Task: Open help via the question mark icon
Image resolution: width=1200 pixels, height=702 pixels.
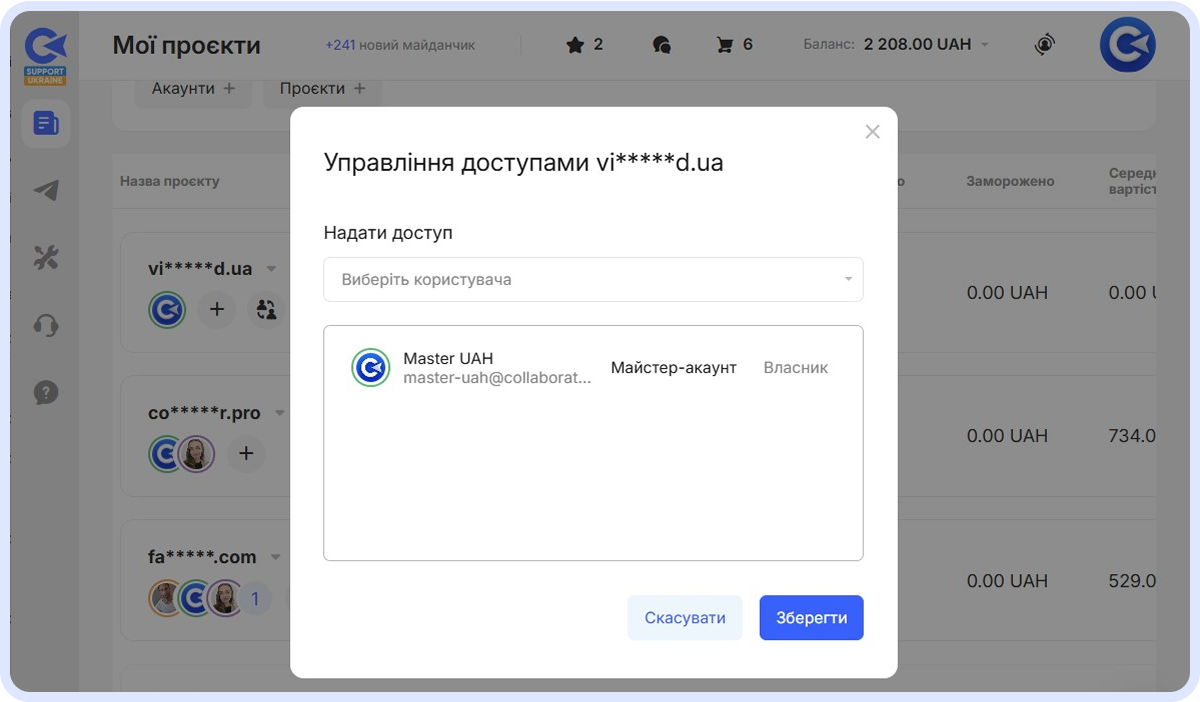Action: (x=45, y=392)
